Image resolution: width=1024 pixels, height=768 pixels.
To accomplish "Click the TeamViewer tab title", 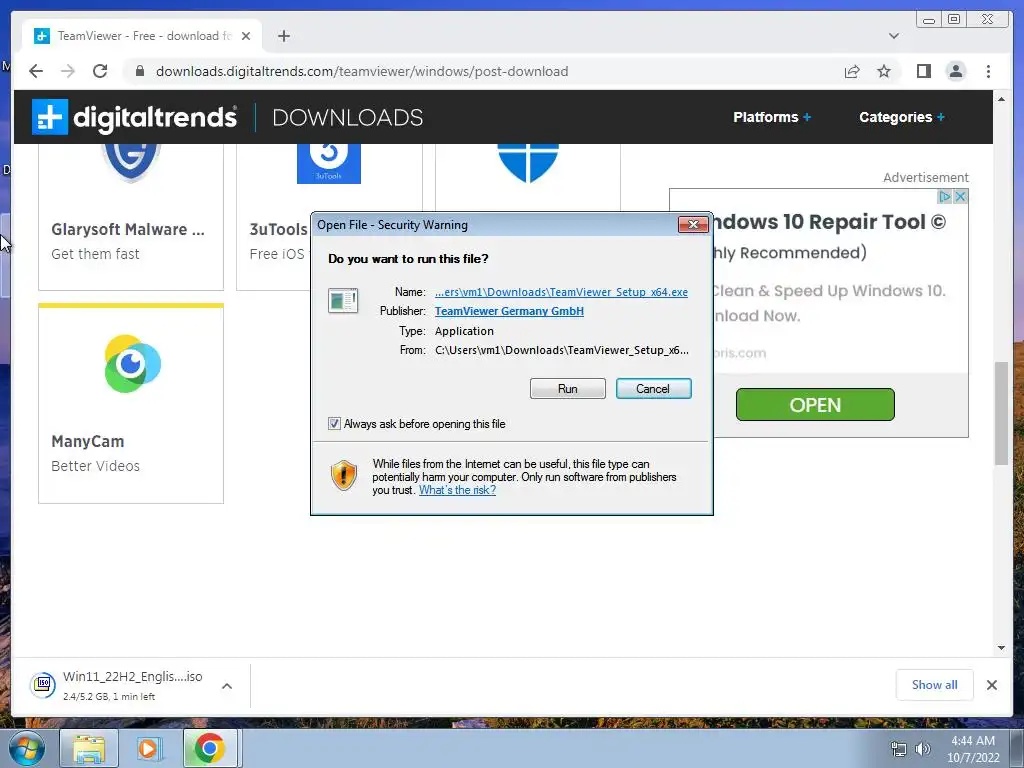I will 144,36.
